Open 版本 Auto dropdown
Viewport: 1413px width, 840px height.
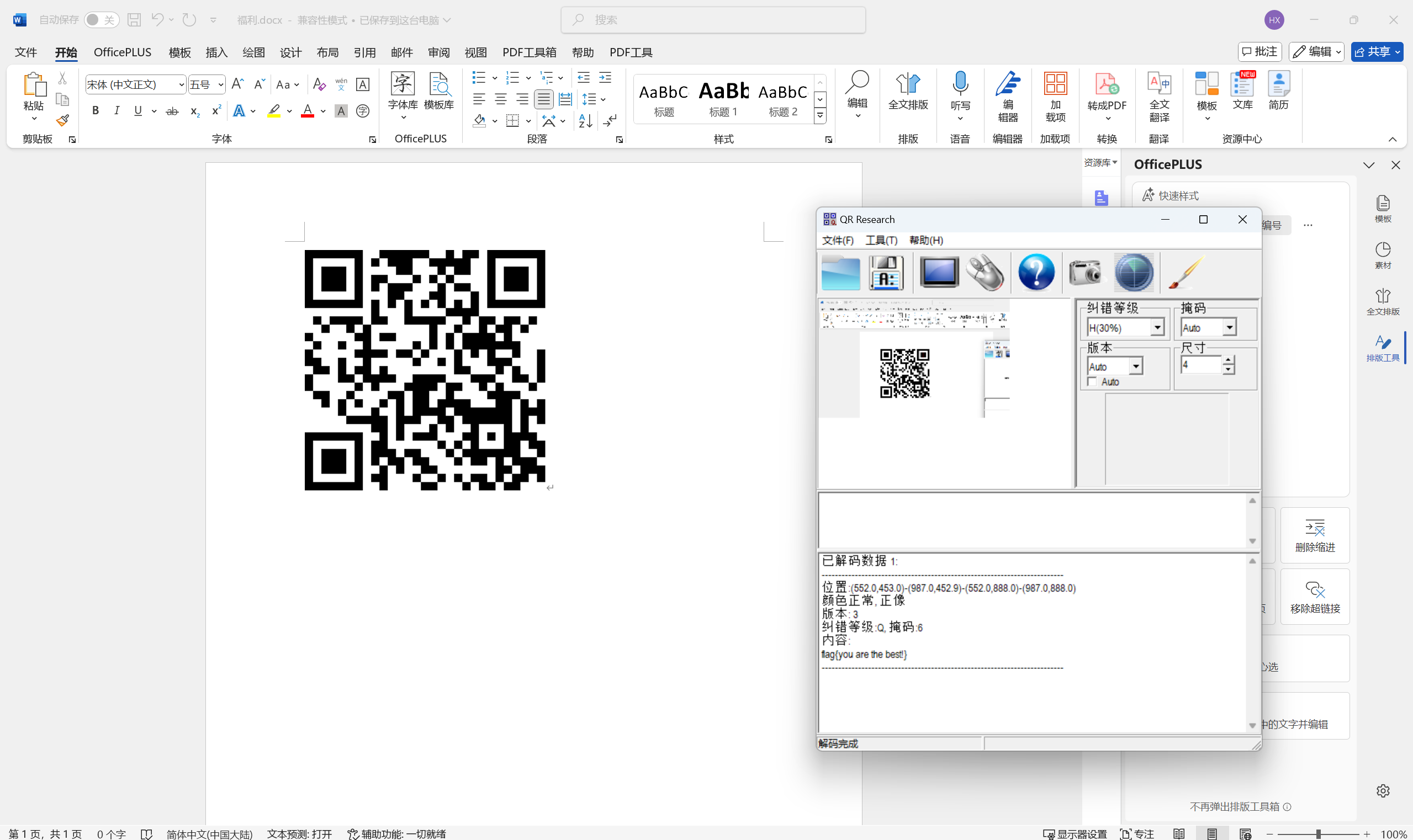(1135, 366)
